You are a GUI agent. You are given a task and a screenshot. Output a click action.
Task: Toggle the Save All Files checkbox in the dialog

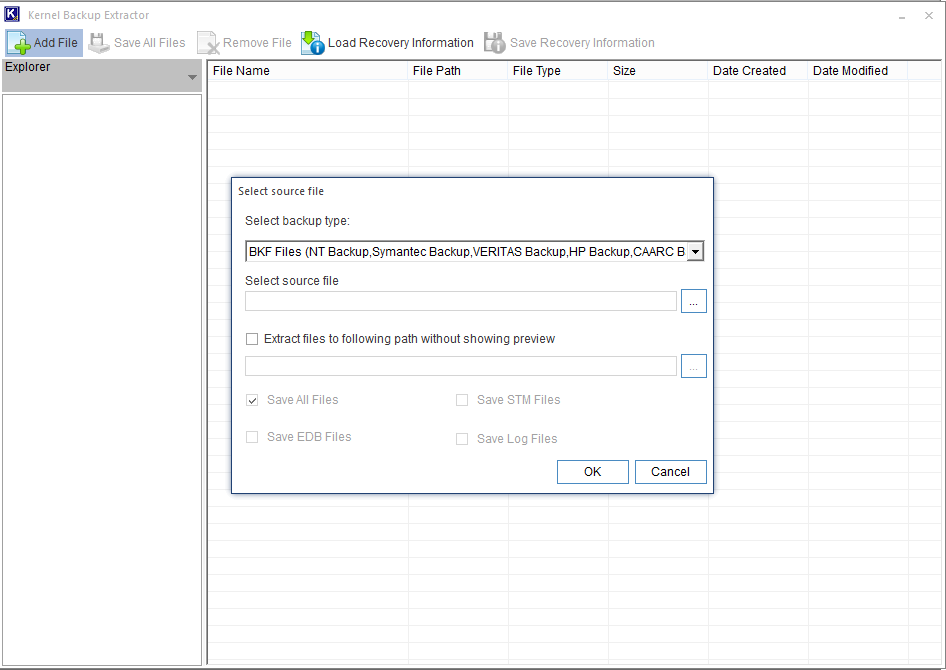pos(252,400)
